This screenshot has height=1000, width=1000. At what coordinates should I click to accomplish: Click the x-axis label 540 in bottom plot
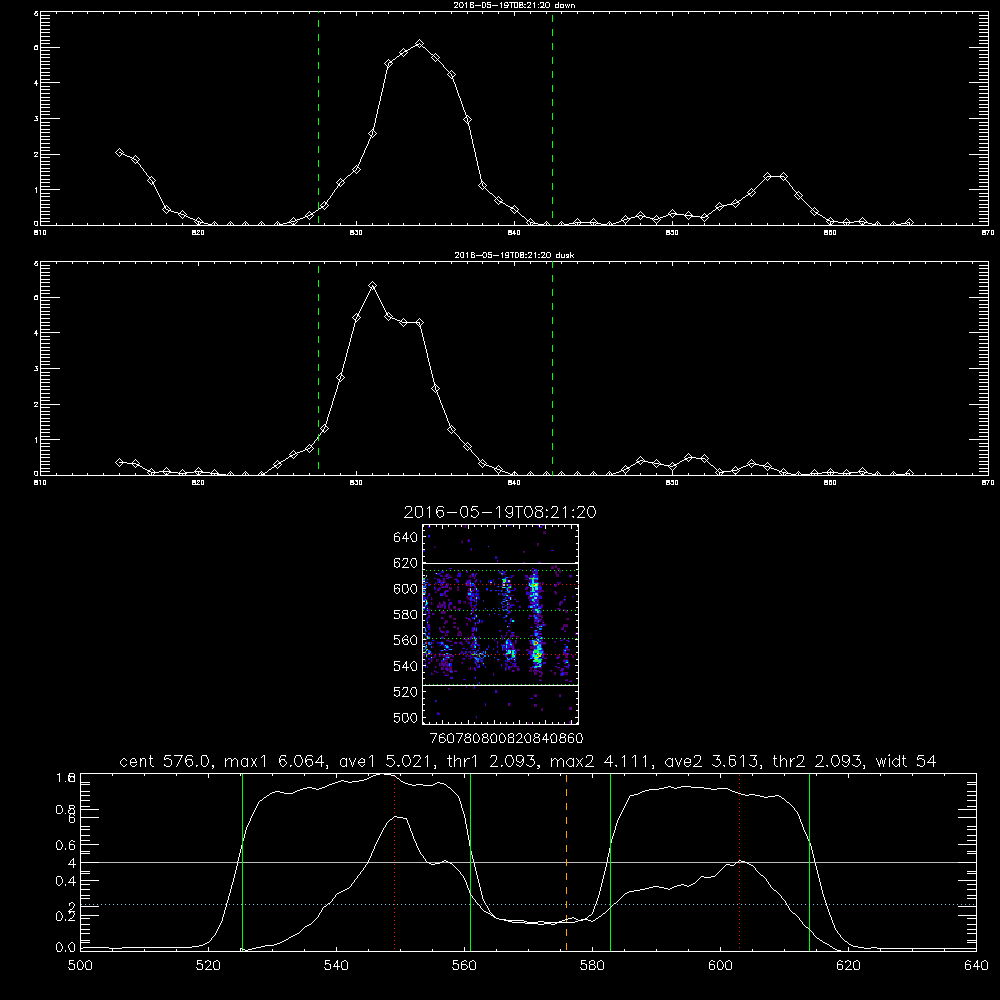pyautogui.click(x=336, y=966)
